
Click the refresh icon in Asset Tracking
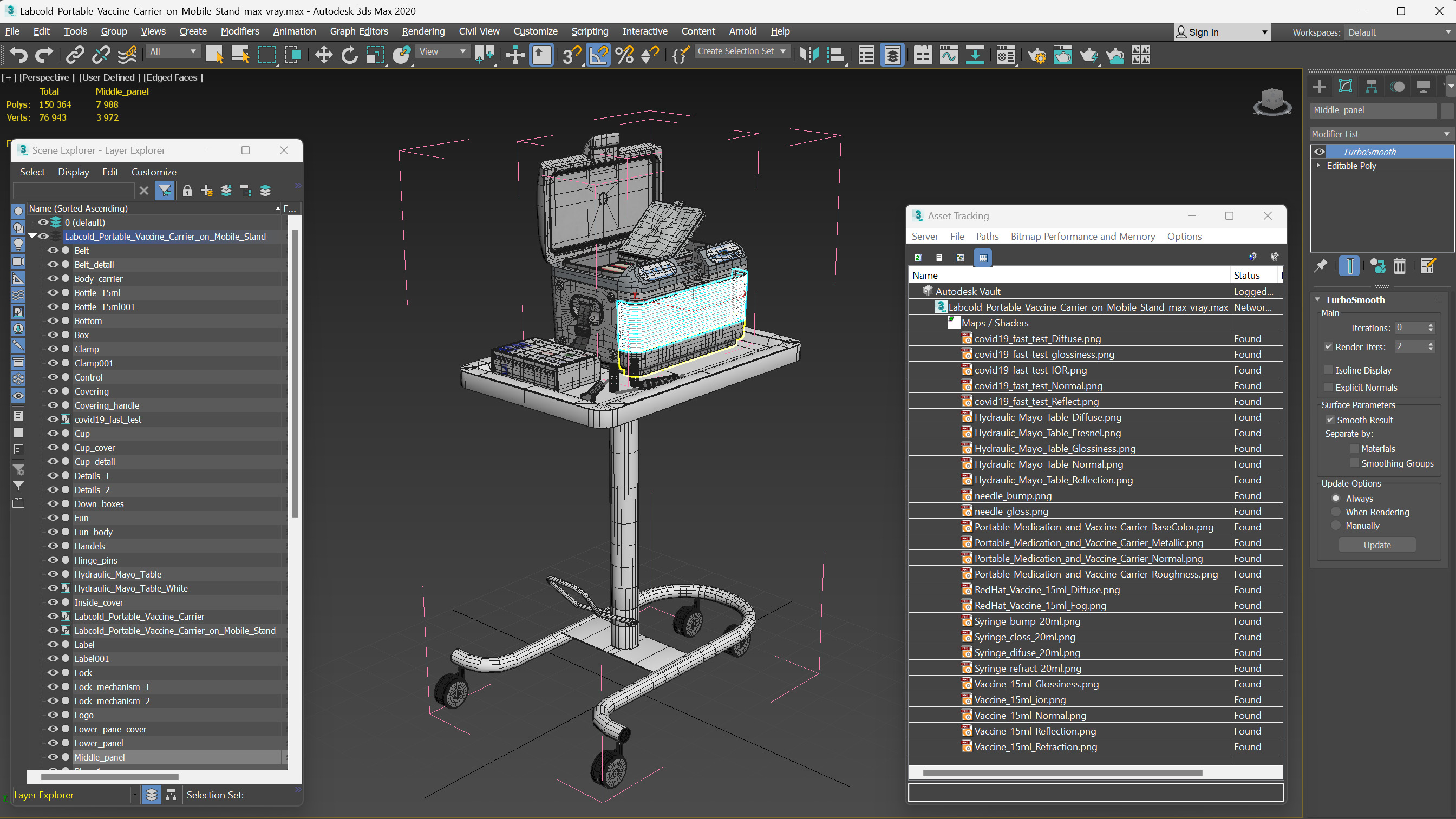point(918,258)
